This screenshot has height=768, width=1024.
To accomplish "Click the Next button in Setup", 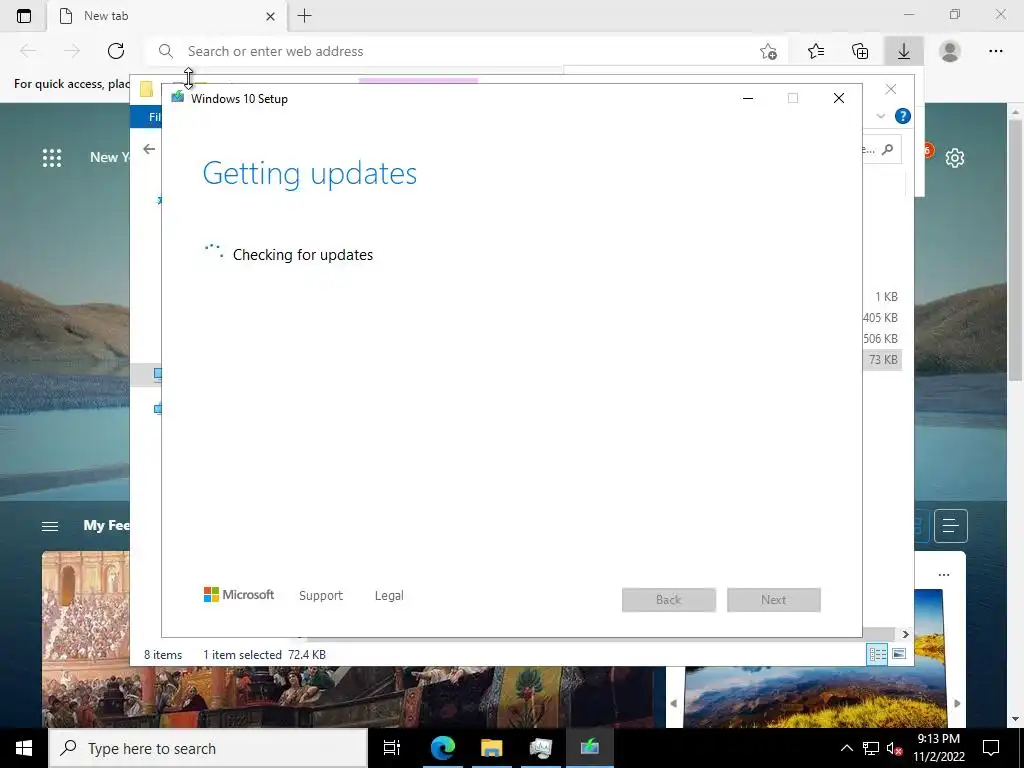I will pyautogui.click(x=773, y=600).
